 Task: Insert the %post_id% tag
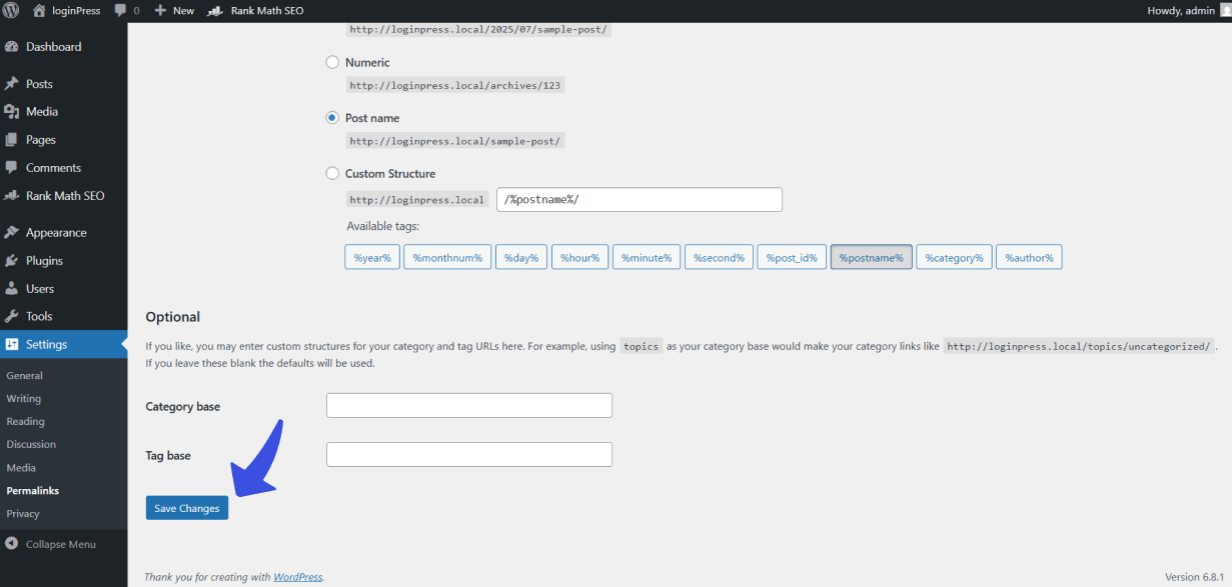click(792, 258)
